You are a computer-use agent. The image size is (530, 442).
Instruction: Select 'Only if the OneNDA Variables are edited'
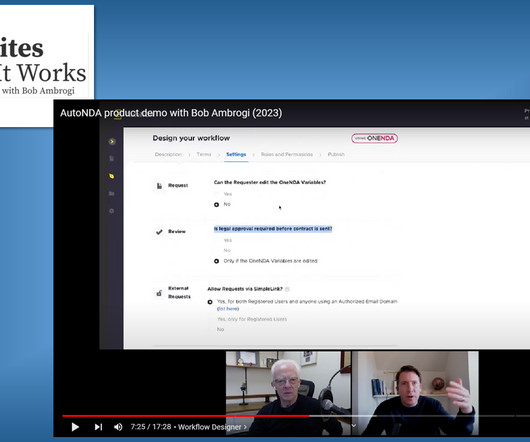(266, 261)
